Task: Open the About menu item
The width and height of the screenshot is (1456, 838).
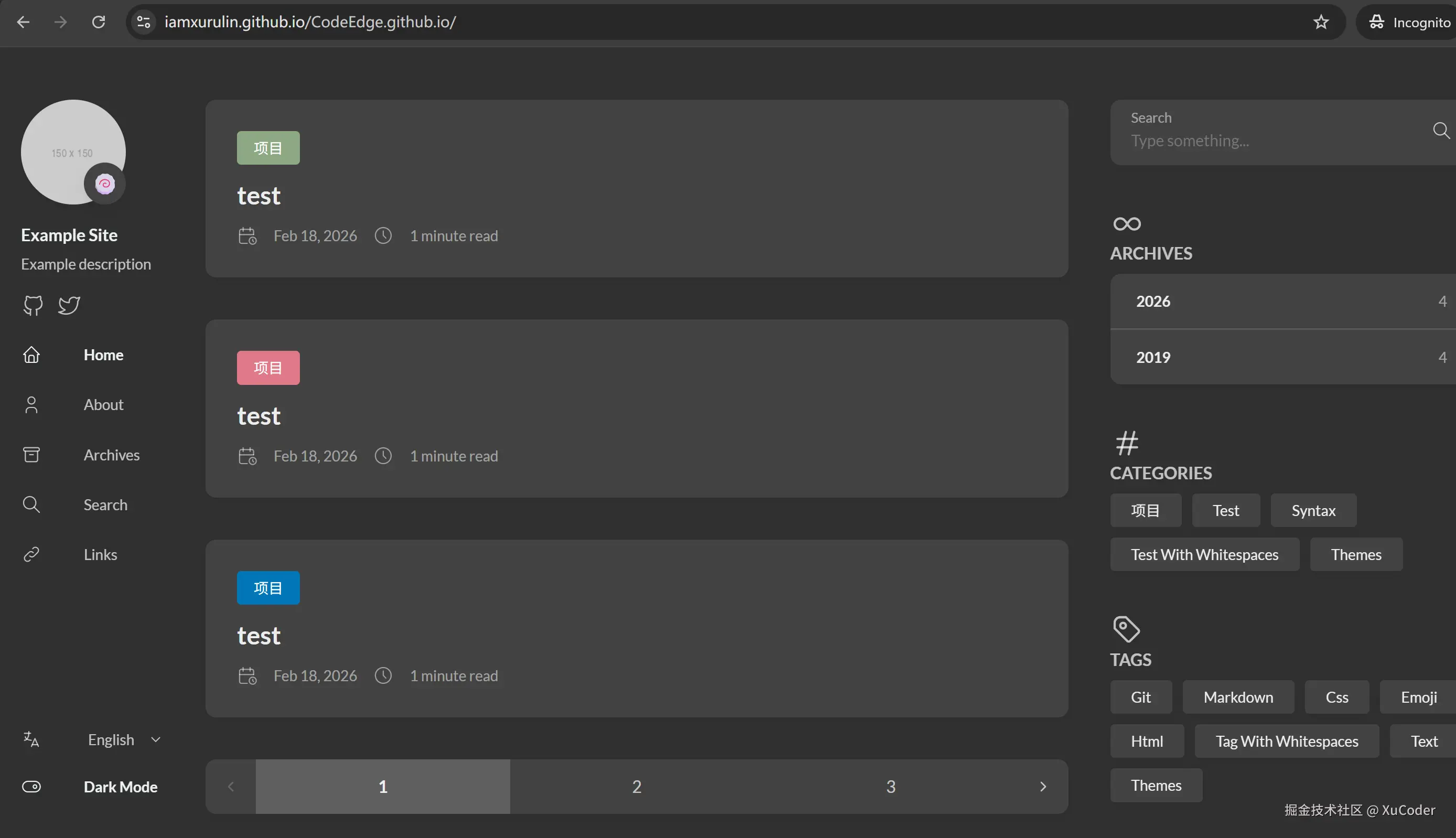Action: (103, 405)
